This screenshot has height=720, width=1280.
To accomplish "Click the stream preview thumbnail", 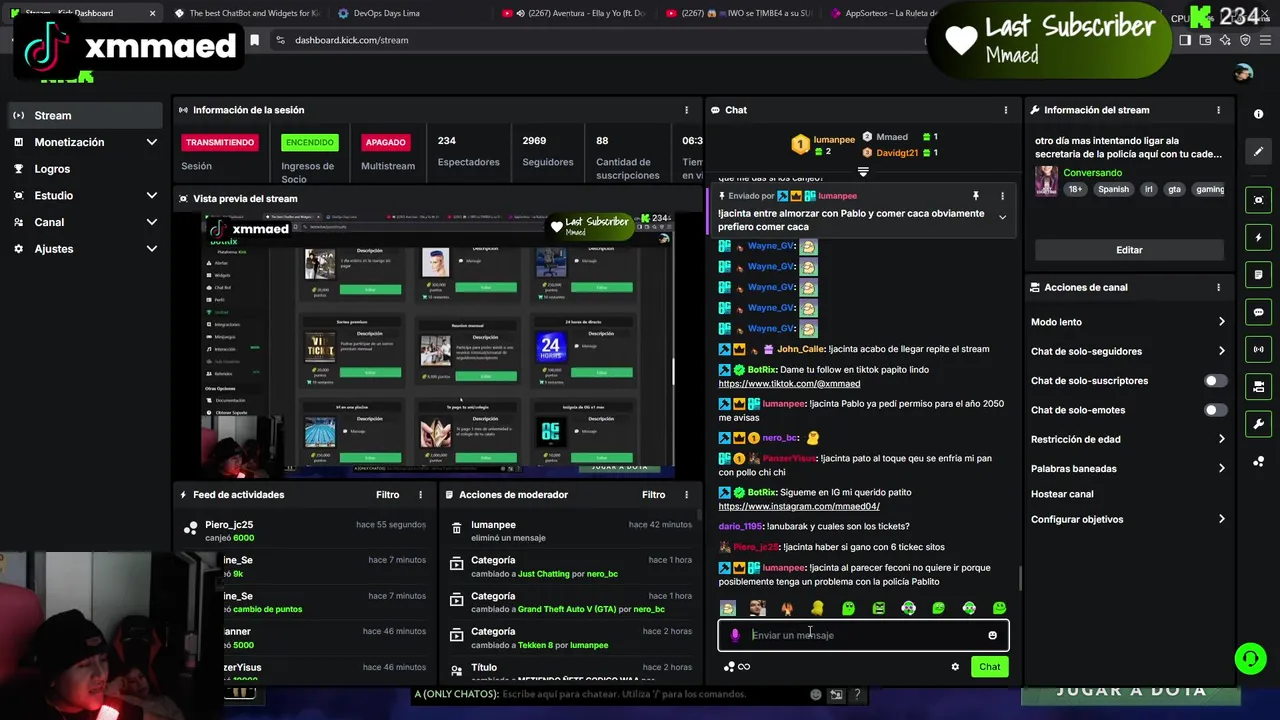I will (x=438, y=343).
